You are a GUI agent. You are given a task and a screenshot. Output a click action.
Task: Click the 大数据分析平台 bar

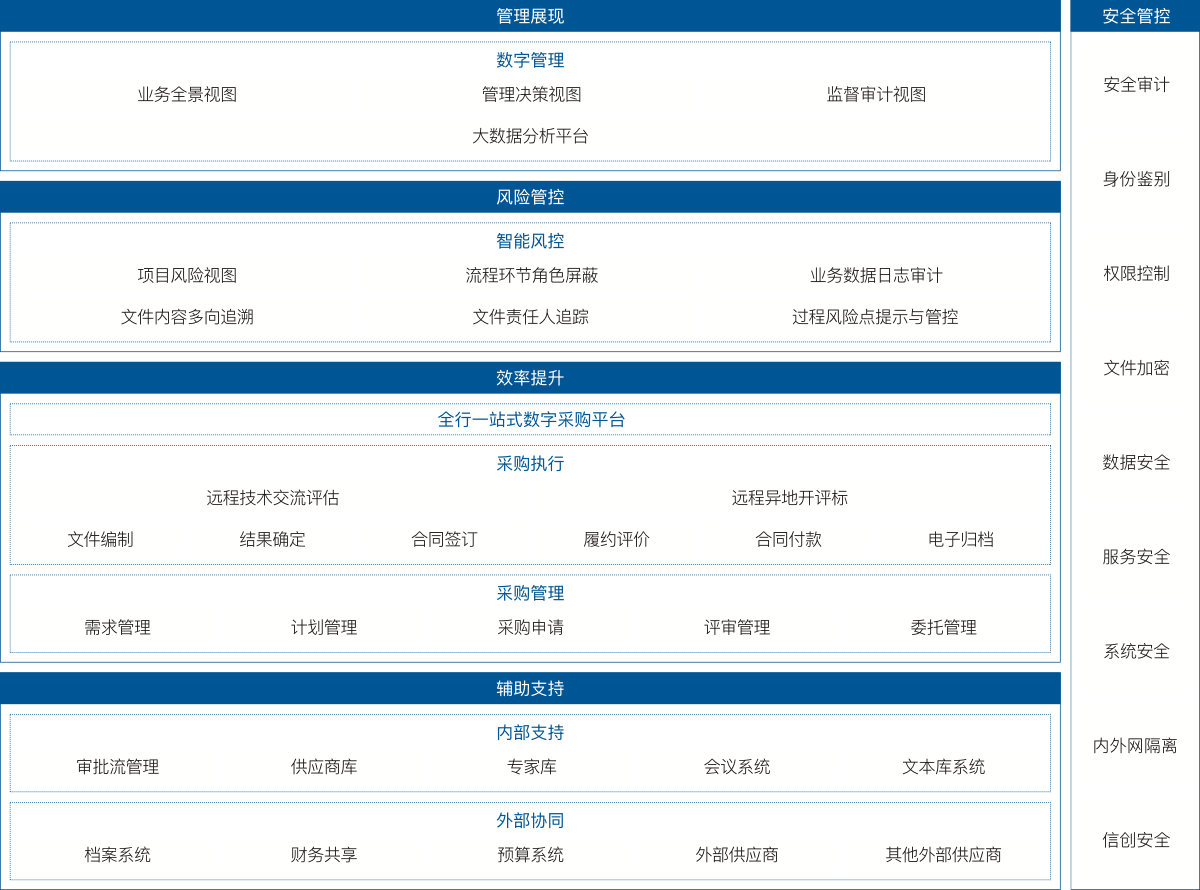pos(530,136)
